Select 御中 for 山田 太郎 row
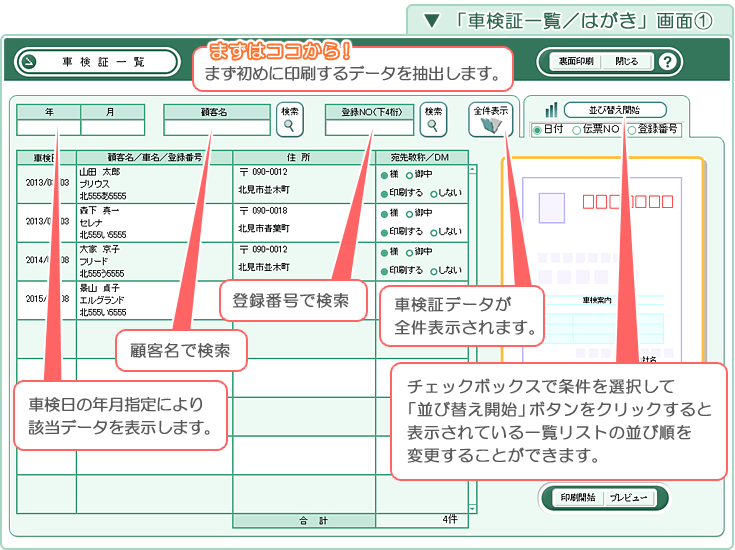This screenshot has width=735, height=550. point(409,175)
